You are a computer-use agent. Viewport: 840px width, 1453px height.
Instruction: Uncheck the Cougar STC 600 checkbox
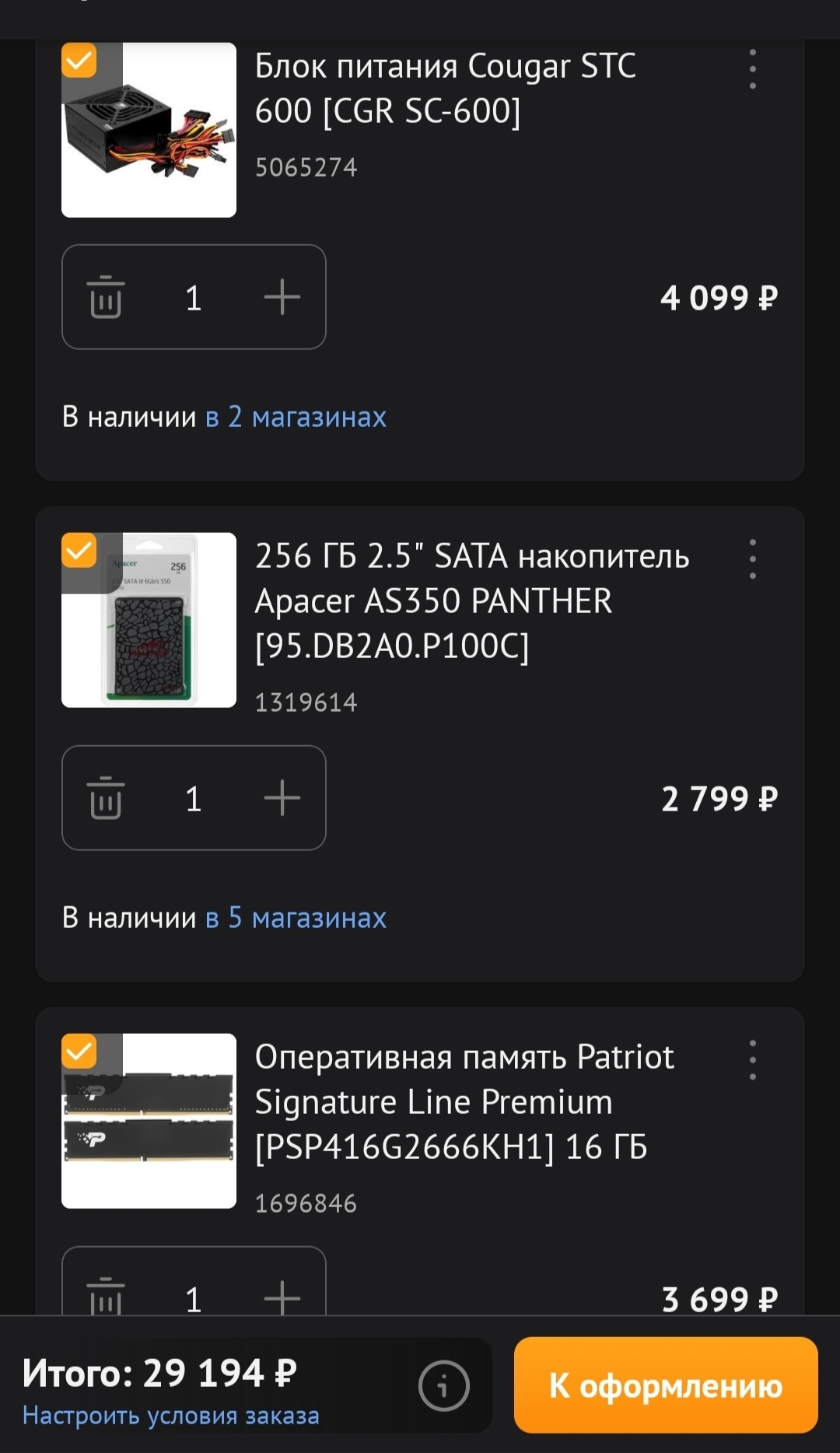(x=79, y=61)
